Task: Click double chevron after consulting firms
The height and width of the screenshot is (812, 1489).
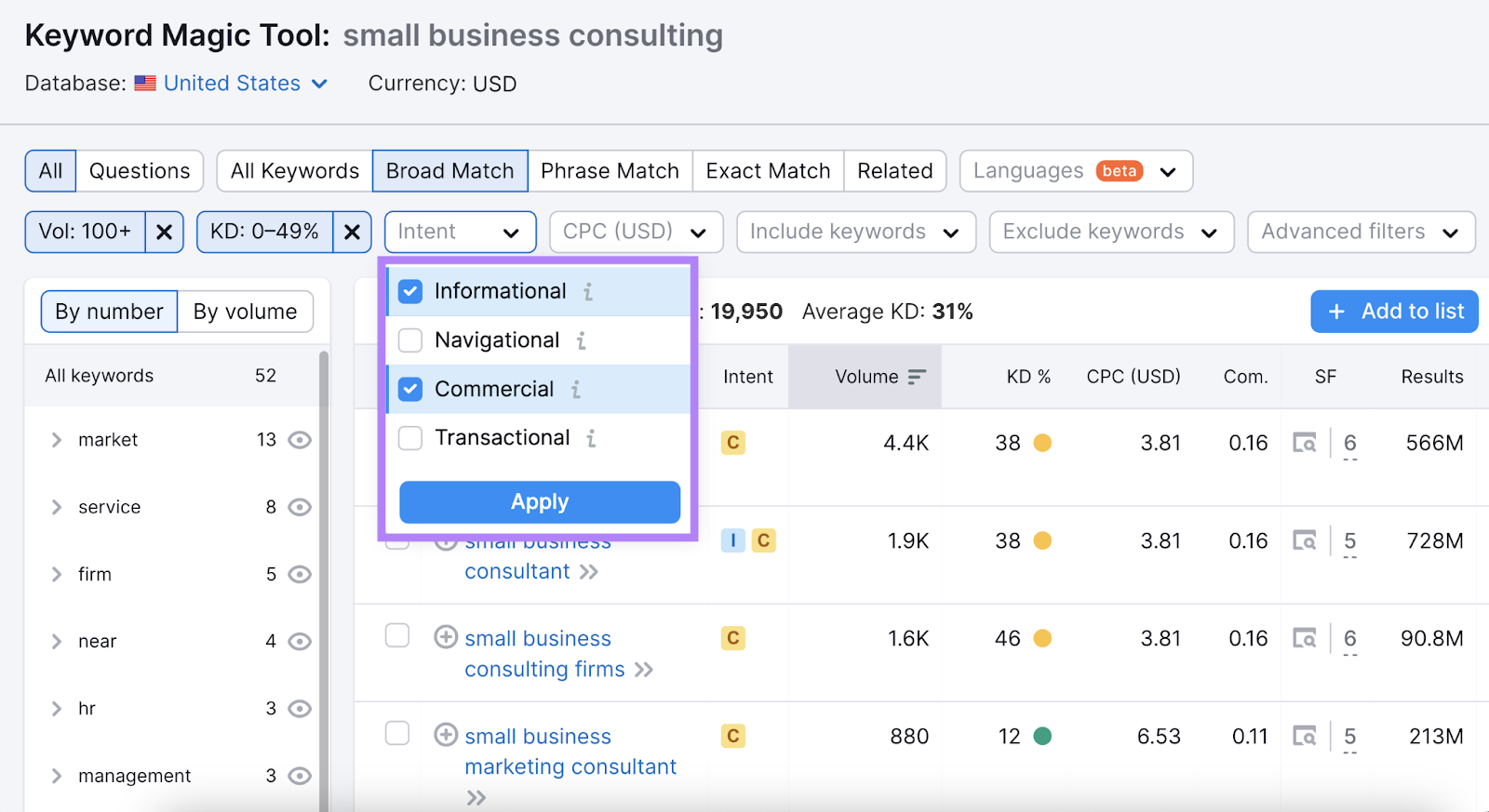Action: pos(644,670)
